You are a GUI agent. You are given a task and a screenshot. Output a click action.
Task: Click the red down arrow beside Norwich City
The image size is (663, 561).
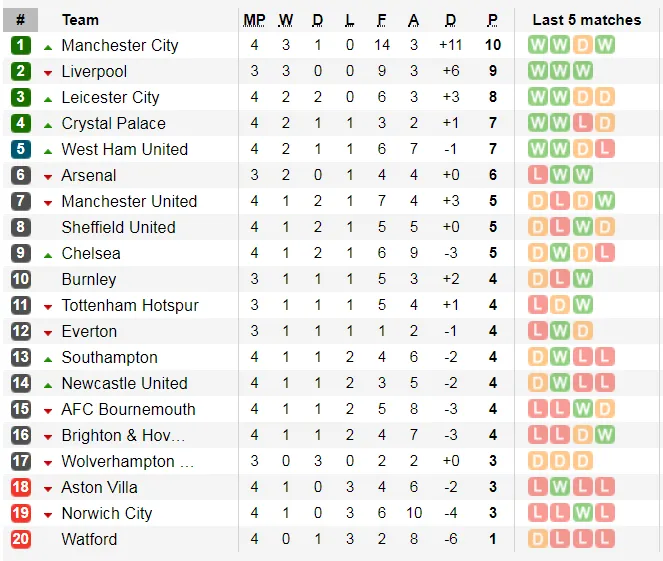coord(48,514)
